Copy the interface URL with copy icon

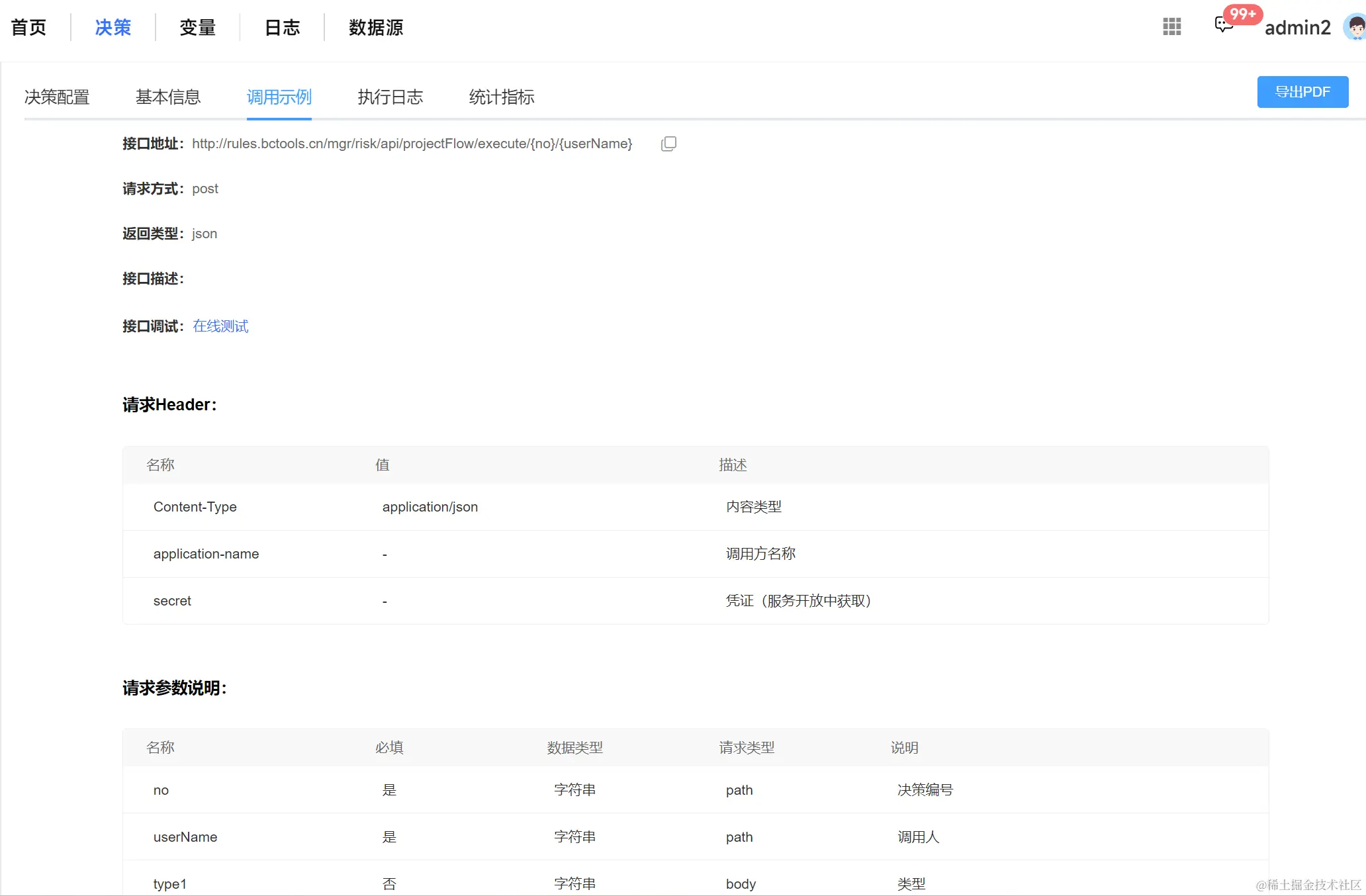click(x=668, y=144)
